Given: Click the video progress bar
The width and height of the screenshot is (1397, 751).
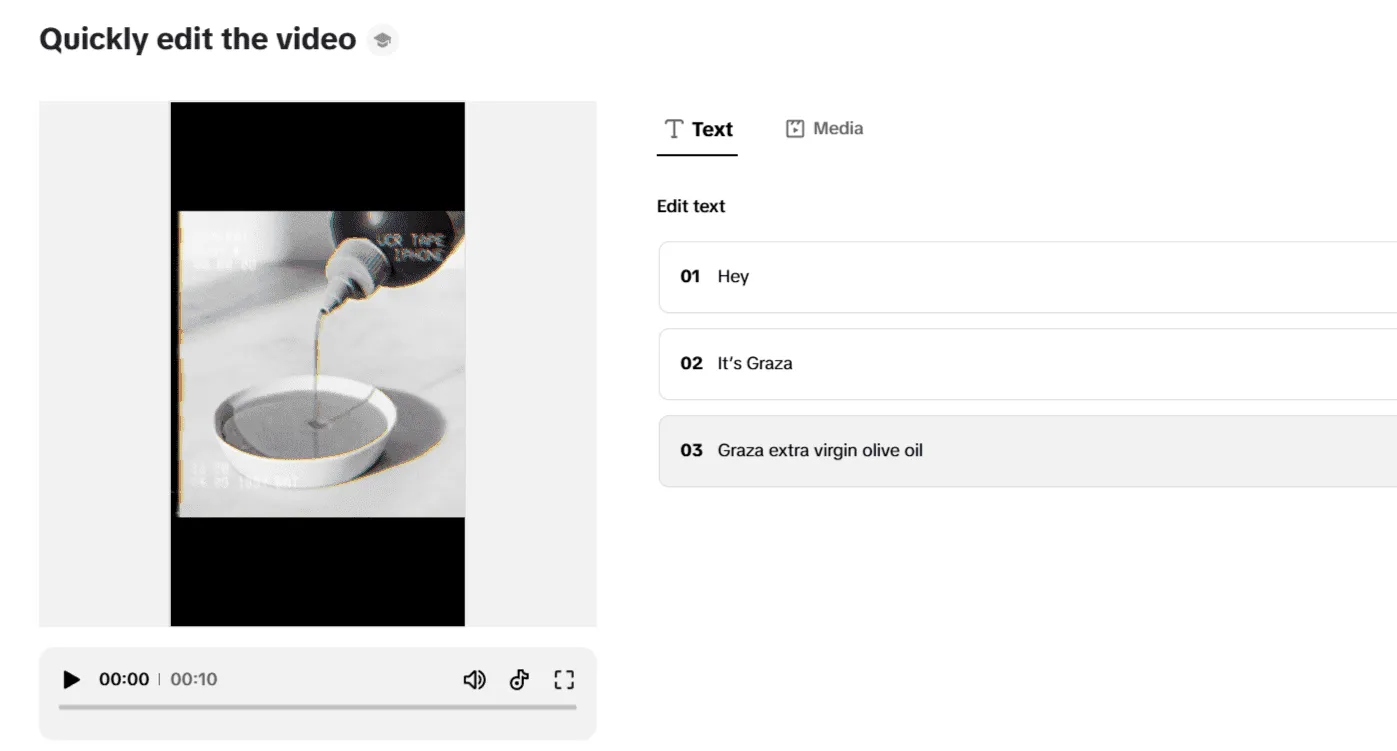Looking at the screenshot, I should (318, 707).
